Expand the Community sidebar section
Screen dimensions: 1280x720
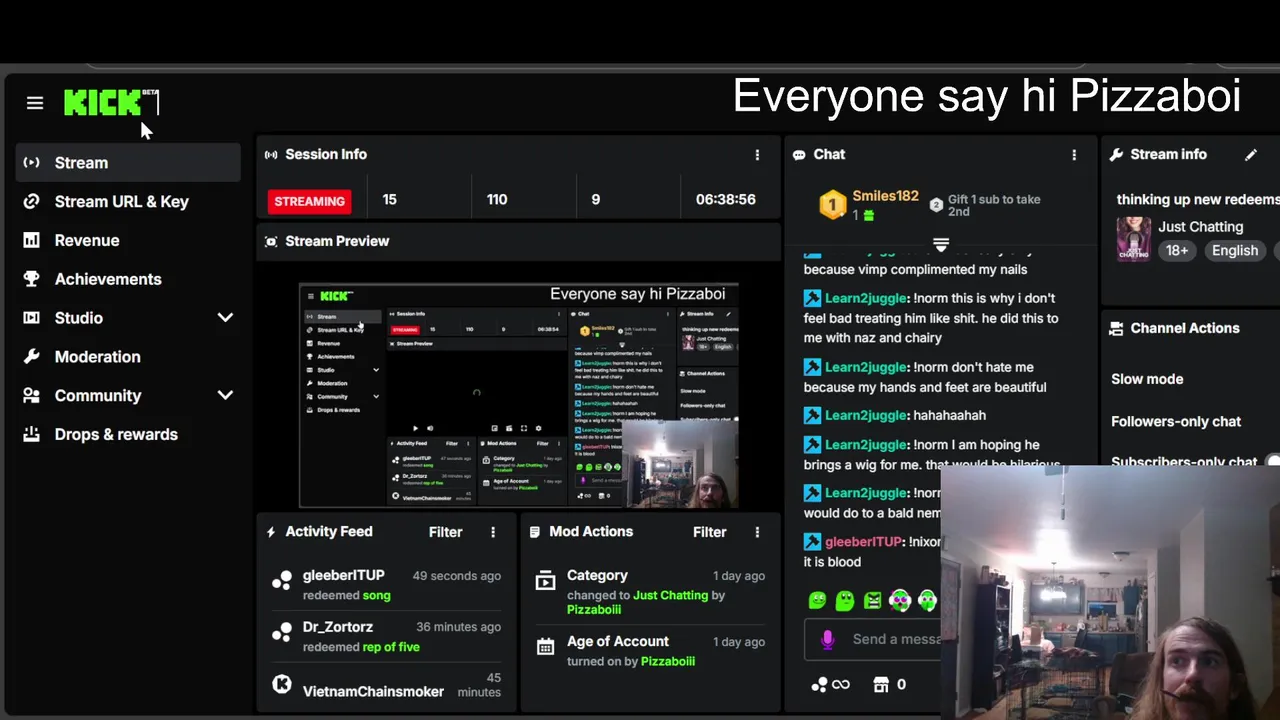point(225,396)
